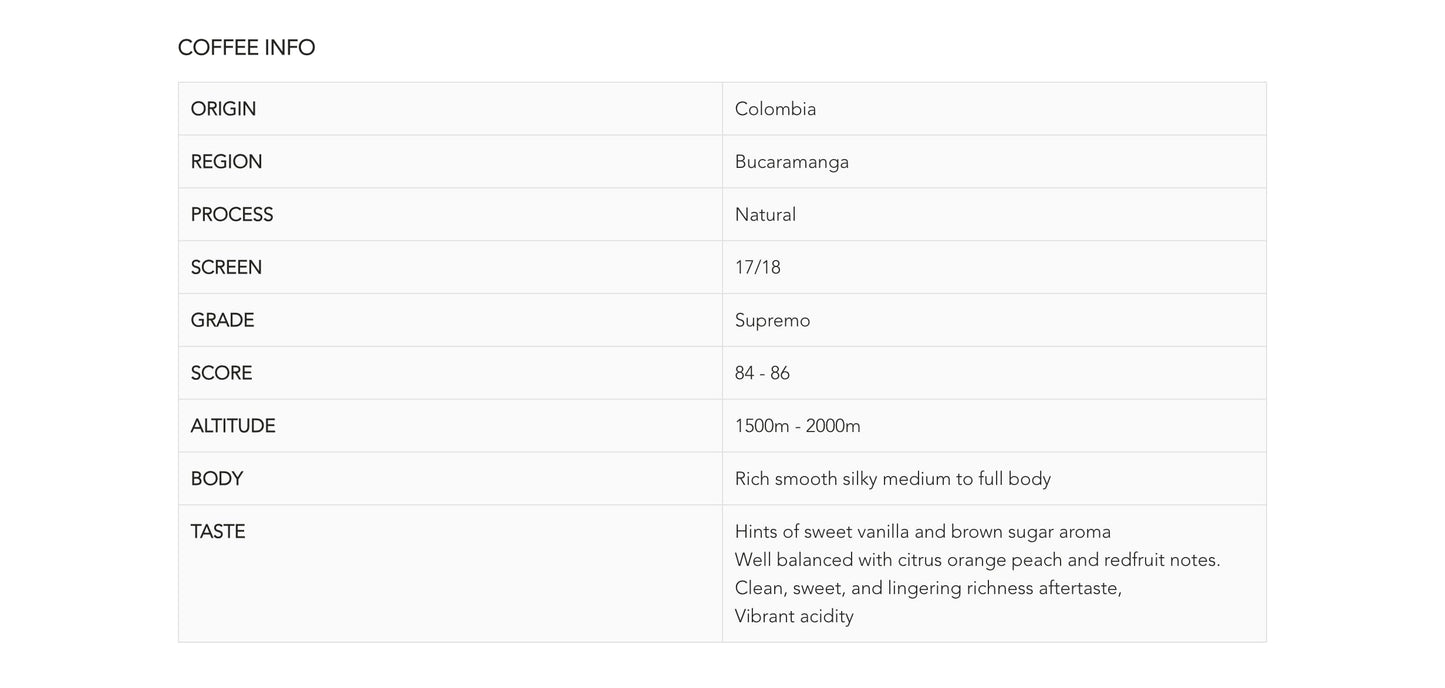The image size is (1445, 688).
Task: Select the Natural process value
Action: click(x=765, y=215)
